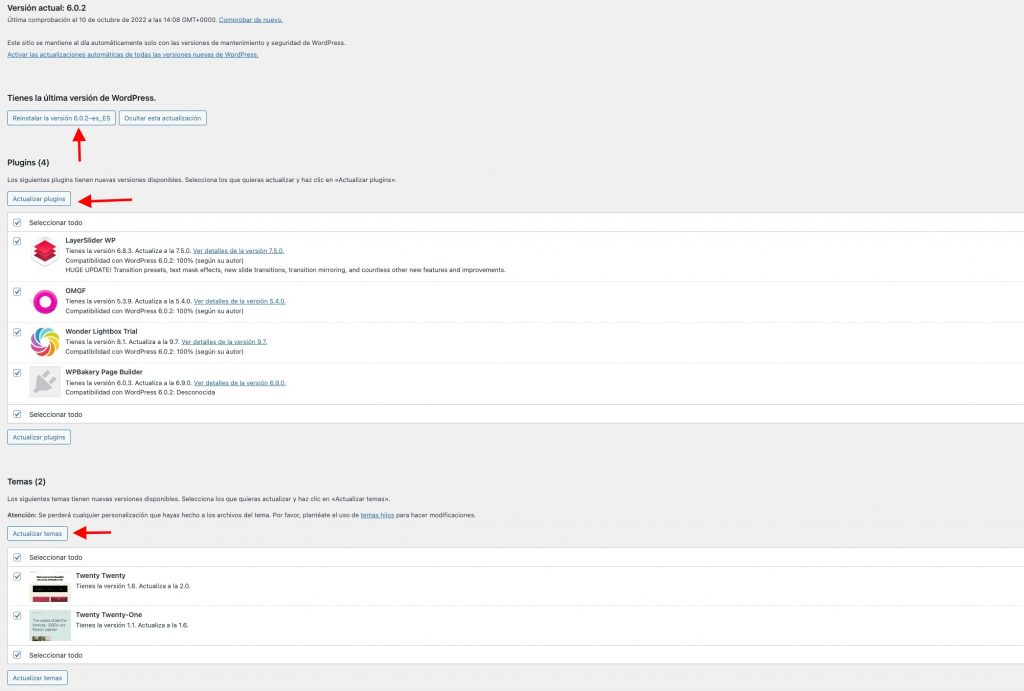The image size is (1024, 691).
Task: Toggle bottom Seleccionar todo checkbox for plugins
Action: click(17, 414)
